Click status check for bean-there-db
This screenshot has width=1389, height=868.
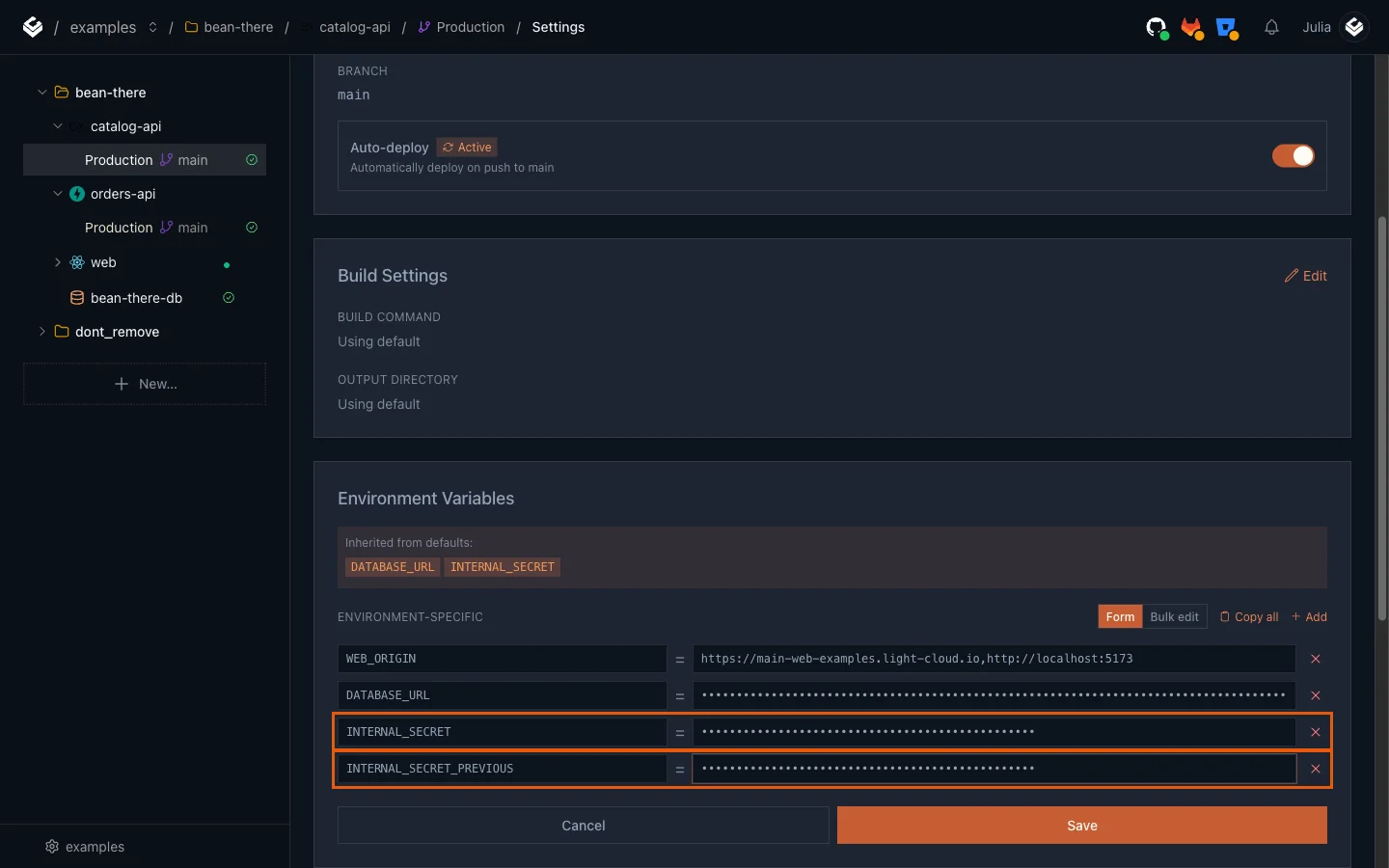(229, 298)
